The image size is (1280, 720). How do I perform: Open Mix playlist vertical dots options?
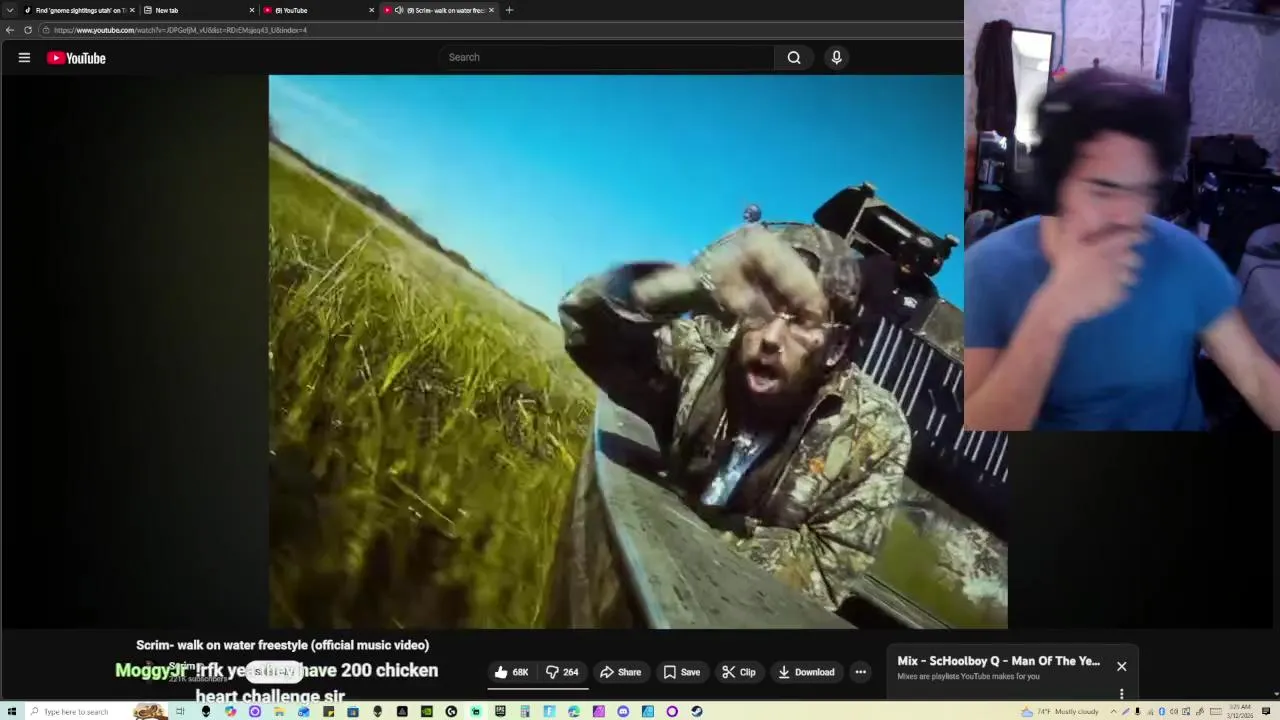(x=1121, y=693)
